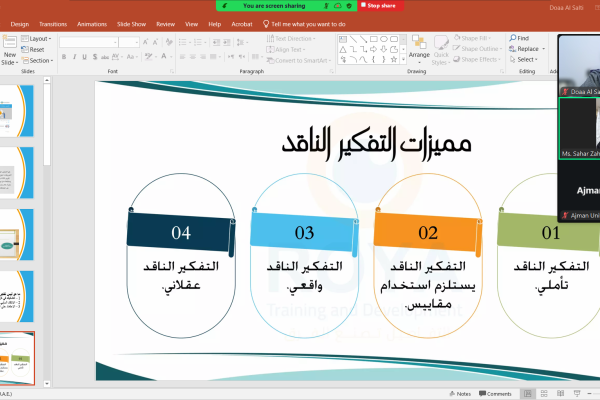Click Decrease List Level icon
This screenshot has width=600, height=400.
[x=216, y=42]
